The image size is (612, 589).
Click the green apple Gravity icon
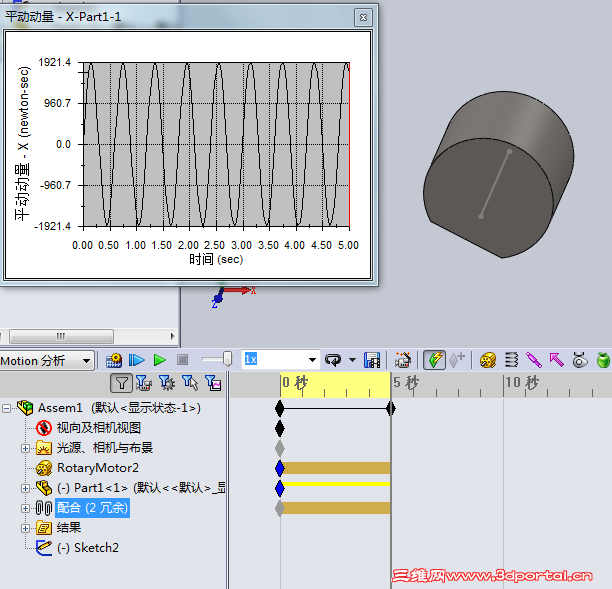tap(603, 360)
